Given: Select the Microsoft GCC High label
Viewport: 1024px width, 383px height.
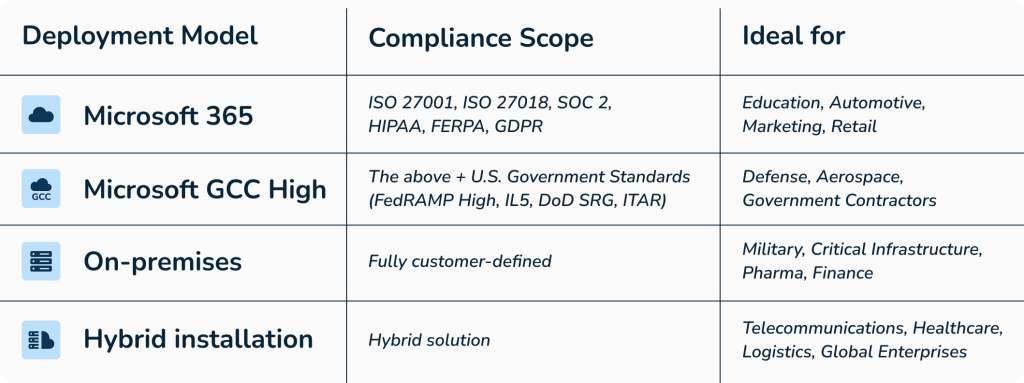Looking at the screenshot, I should click(205, 190).
